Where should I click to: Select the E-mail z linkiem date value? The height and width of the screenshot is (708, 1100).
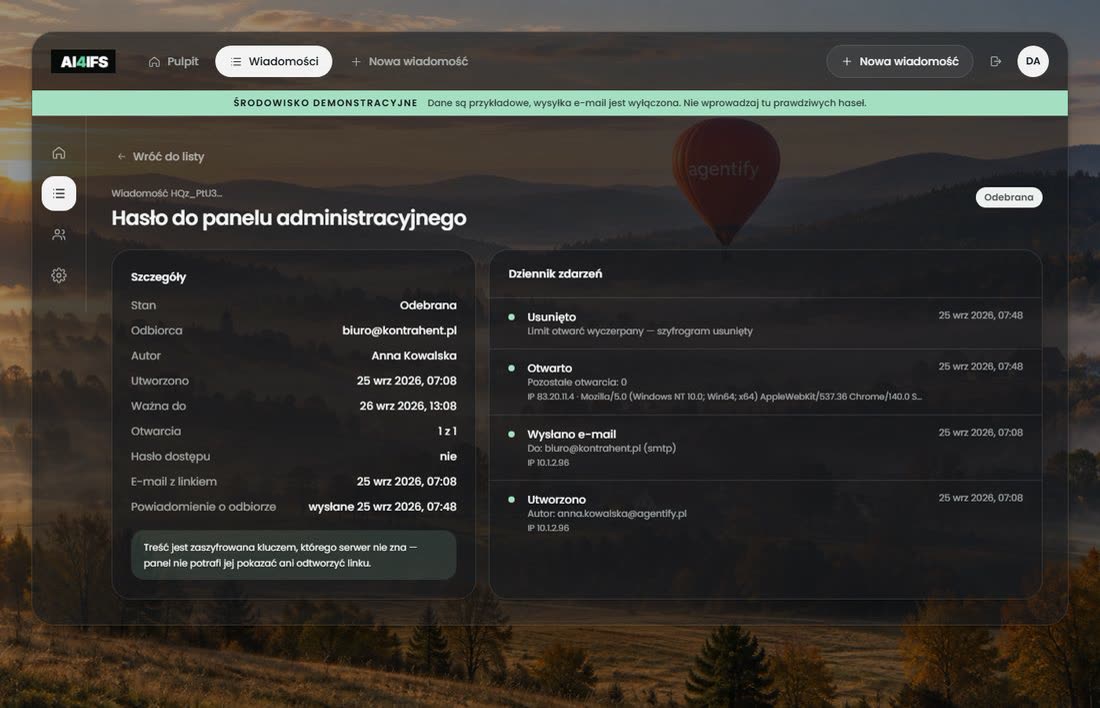click(406, 482)
